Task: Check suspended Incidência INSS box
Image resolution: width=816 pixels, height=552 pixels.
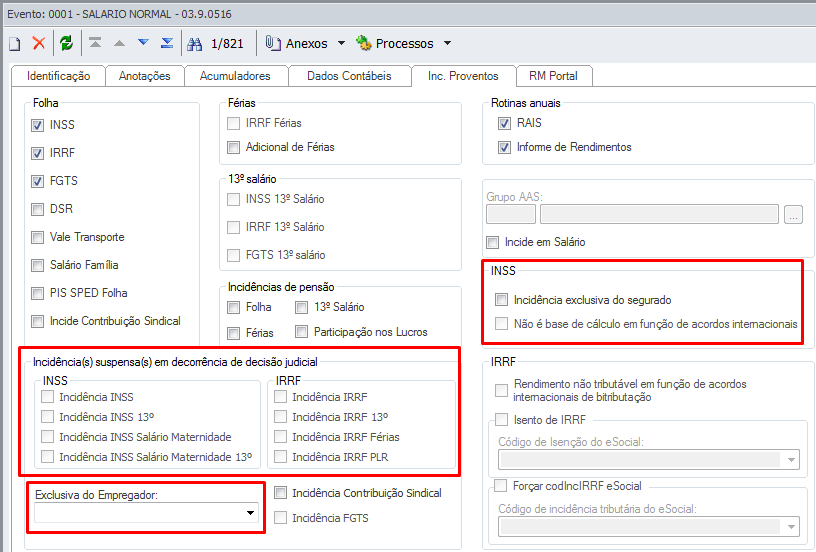Action: click(x=47, y=397)
